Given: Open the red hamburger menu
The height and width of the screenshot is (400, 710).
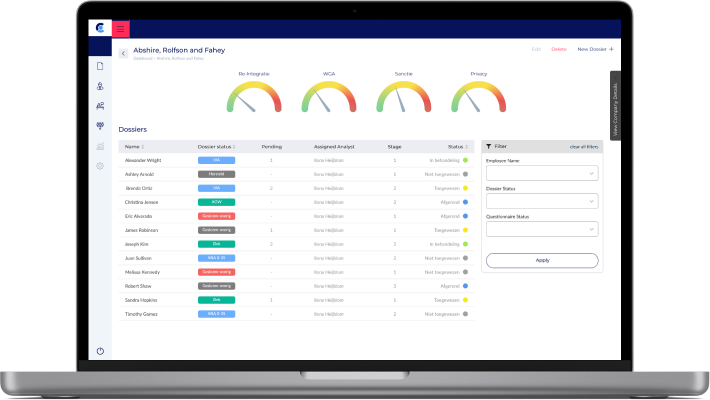Looking at the screenshot, I should [x=120, y=29].
